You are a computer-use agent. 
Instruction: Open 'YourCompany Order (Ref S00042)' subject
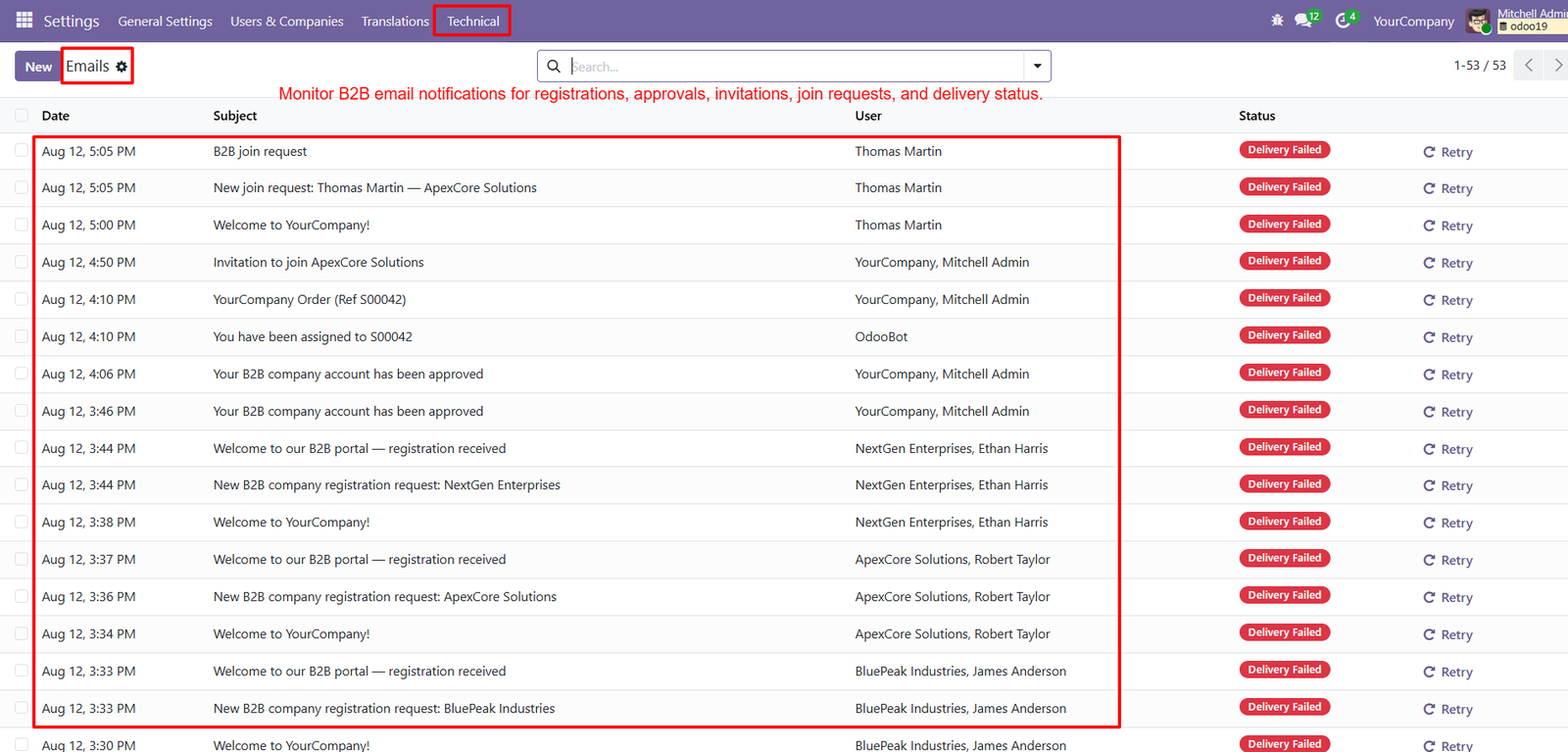click(310, 299)
